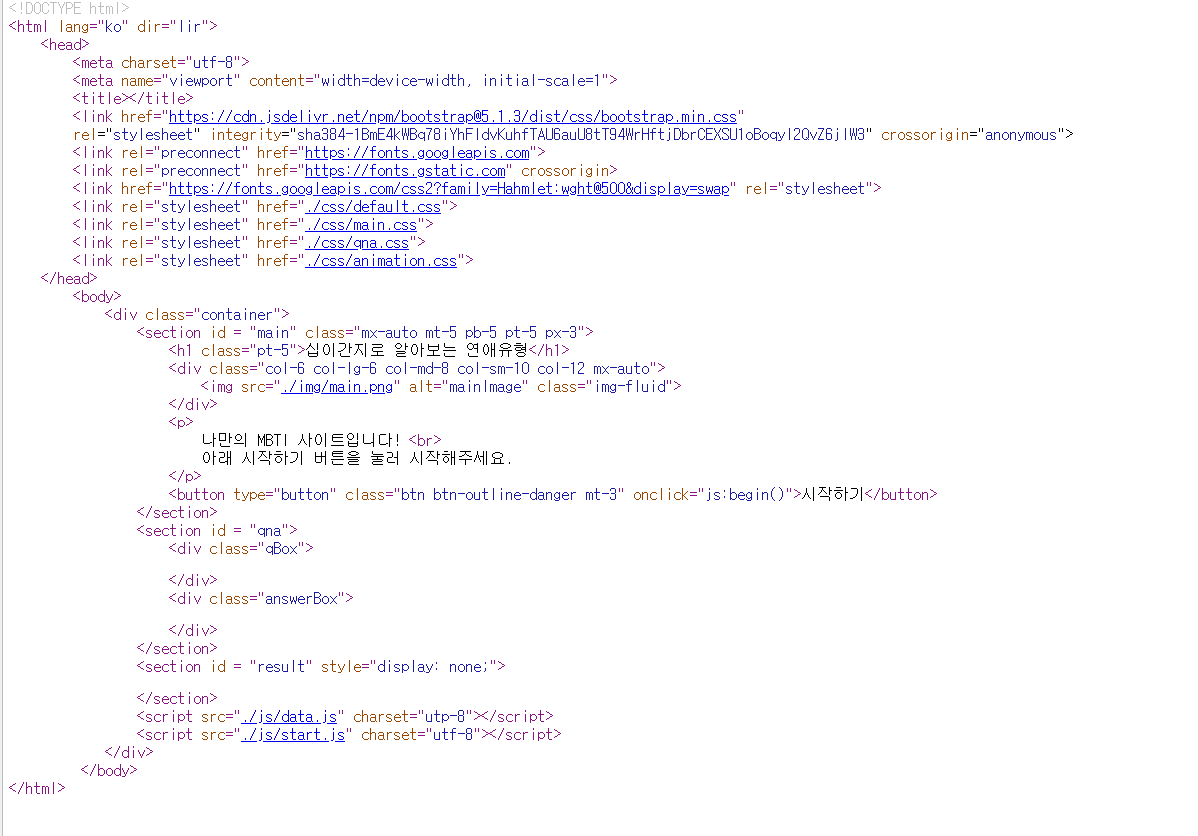Click the 시작하기 button text in code
The image size is (1198, 836).
[x=832, y=494]
